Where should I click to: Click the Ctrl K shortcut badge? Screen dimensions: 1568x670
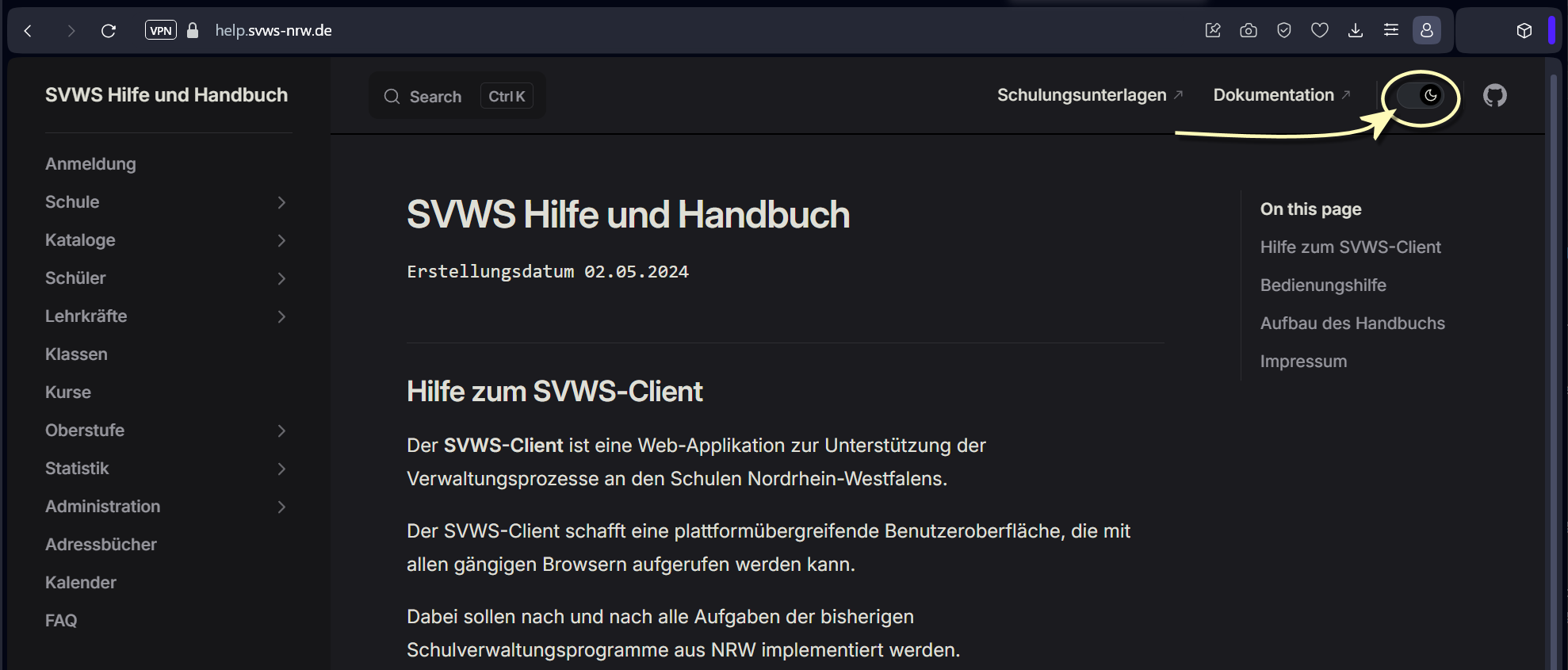[507, 96]
